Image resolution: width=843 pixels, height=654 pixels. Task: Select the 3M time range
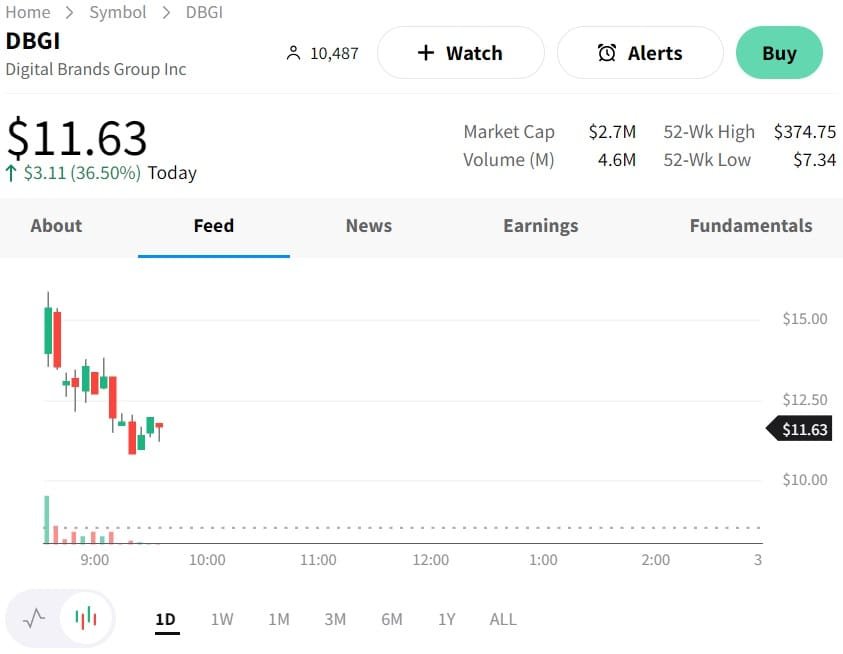click(335, 619)
